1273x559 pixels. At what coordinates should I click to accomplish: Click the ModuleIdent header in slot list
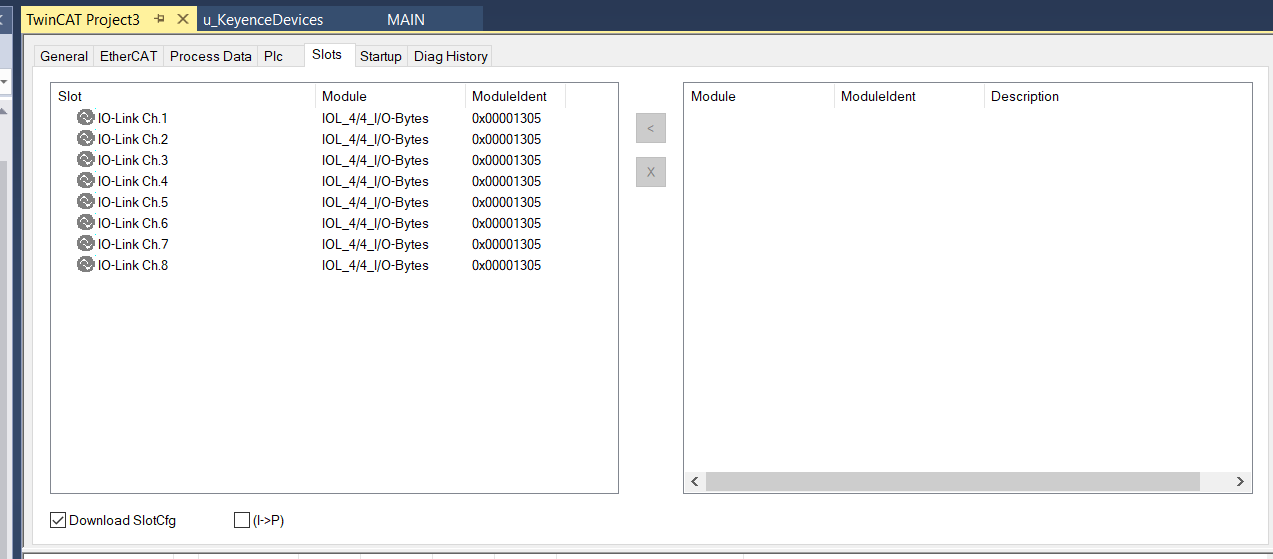point(515,96)
